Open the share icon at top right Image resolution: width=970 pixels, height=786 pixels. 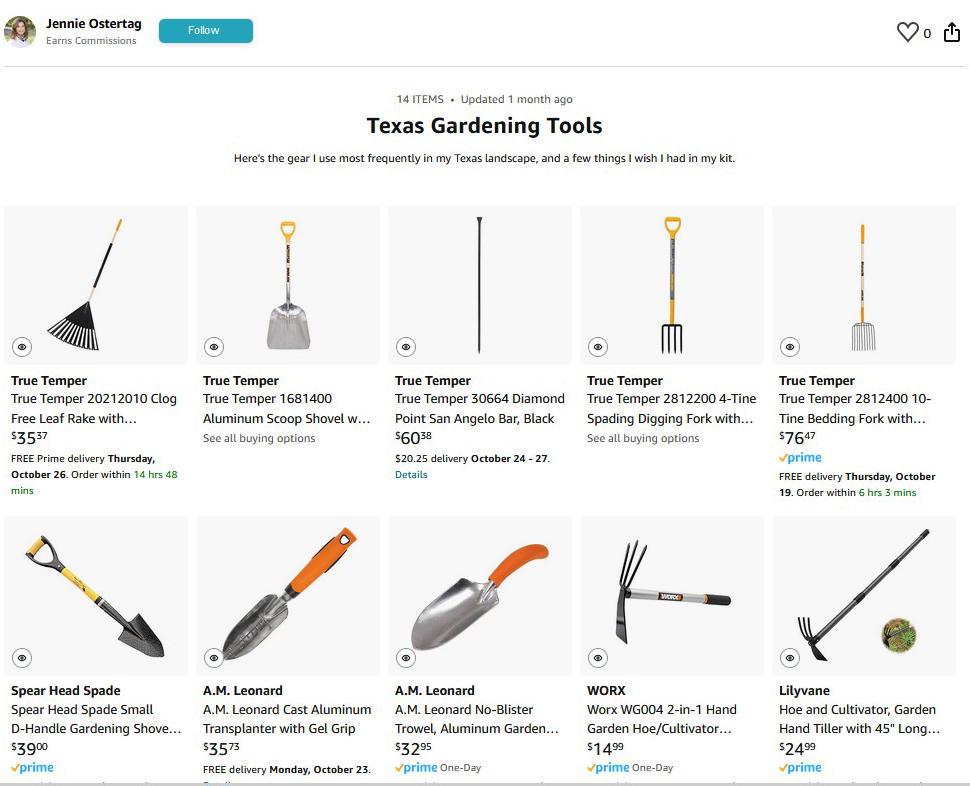click(x=952, y=32)
